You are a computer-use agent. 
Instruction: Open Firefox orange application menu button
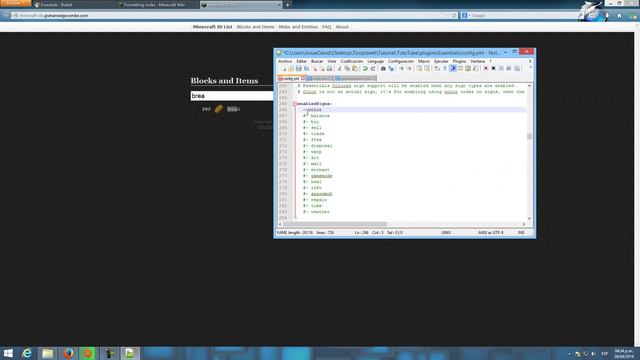pyautogui.click(x=16, y=3)
